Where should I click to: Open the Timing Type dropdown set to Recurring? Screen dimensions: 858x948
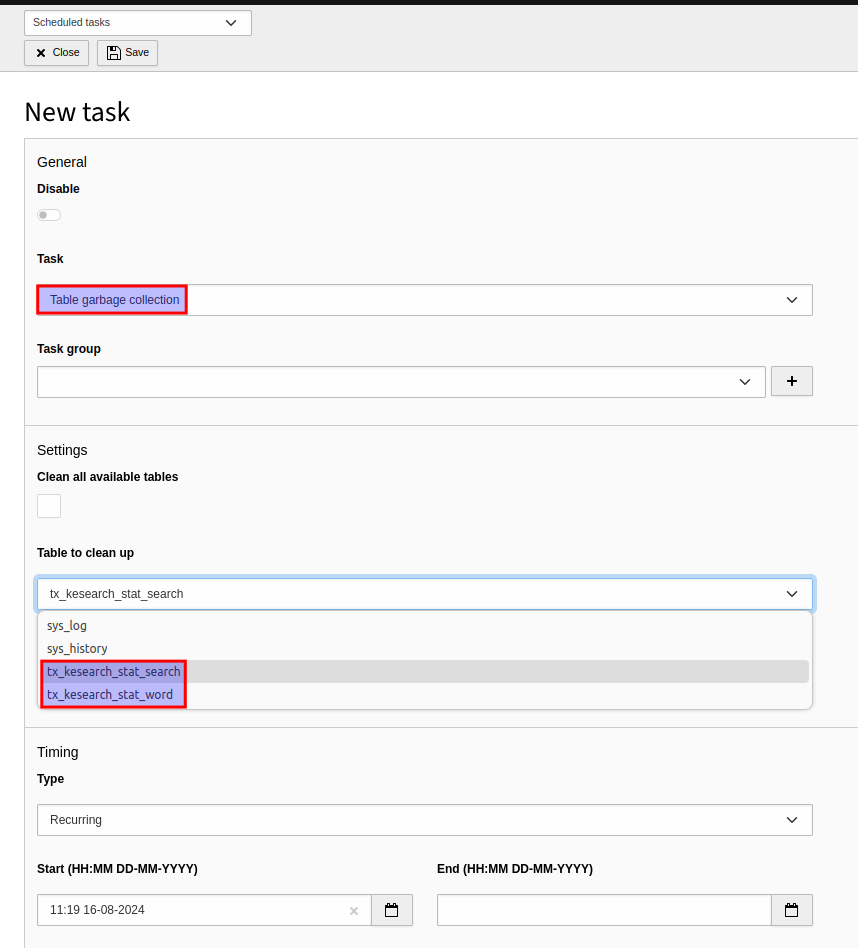424,819
